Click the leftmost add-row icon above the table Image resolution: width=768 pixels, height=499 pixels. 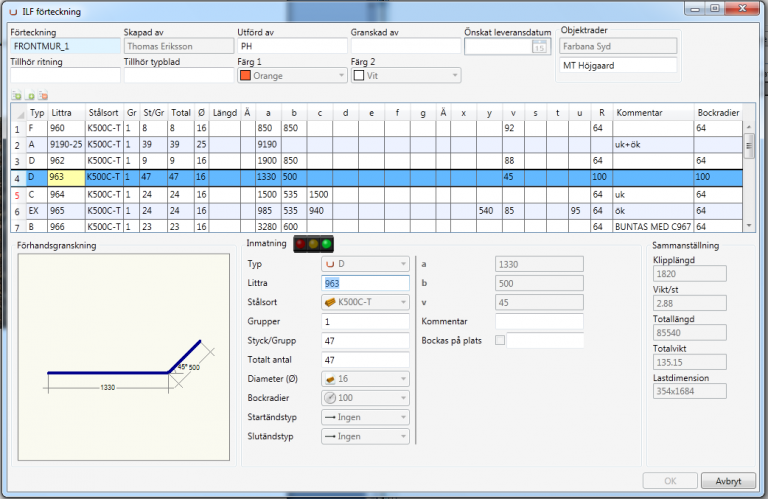tap(16, 96)
